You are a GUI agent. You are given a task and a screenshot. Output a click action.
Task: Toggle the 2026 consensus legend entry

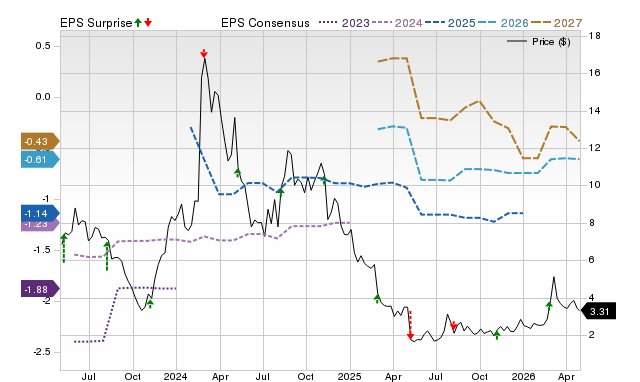(x=503, y=23)
